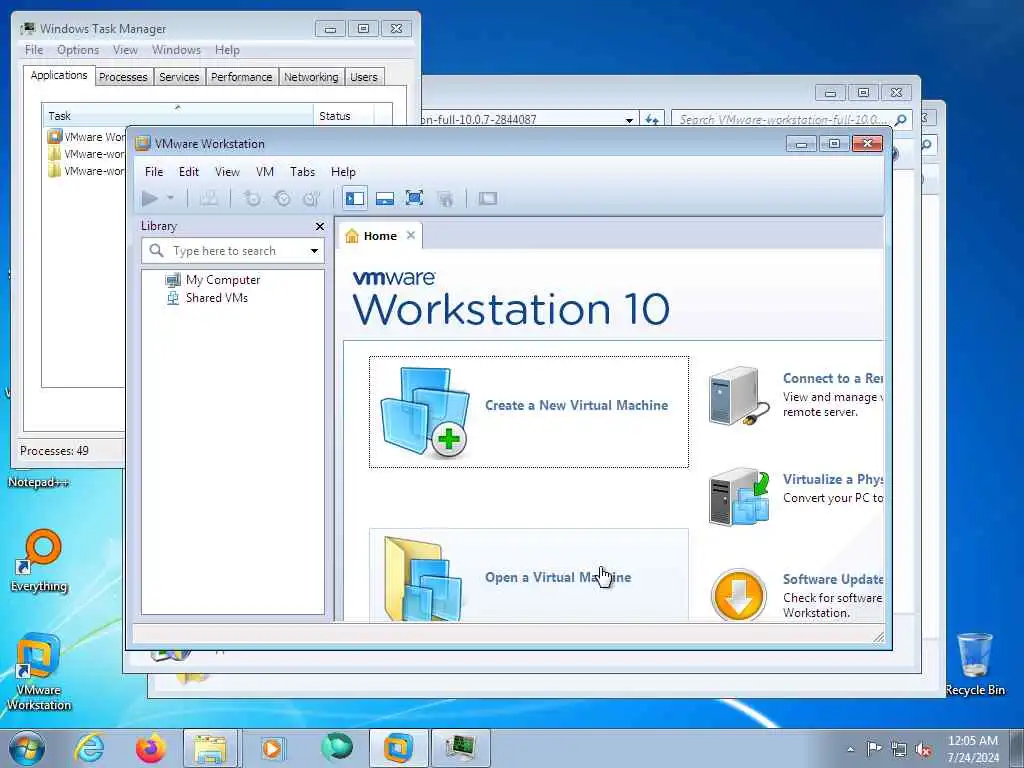Click the virtualize physical machine icon
The width and height of the screenshot is (1024, 768).
point(739,497)
